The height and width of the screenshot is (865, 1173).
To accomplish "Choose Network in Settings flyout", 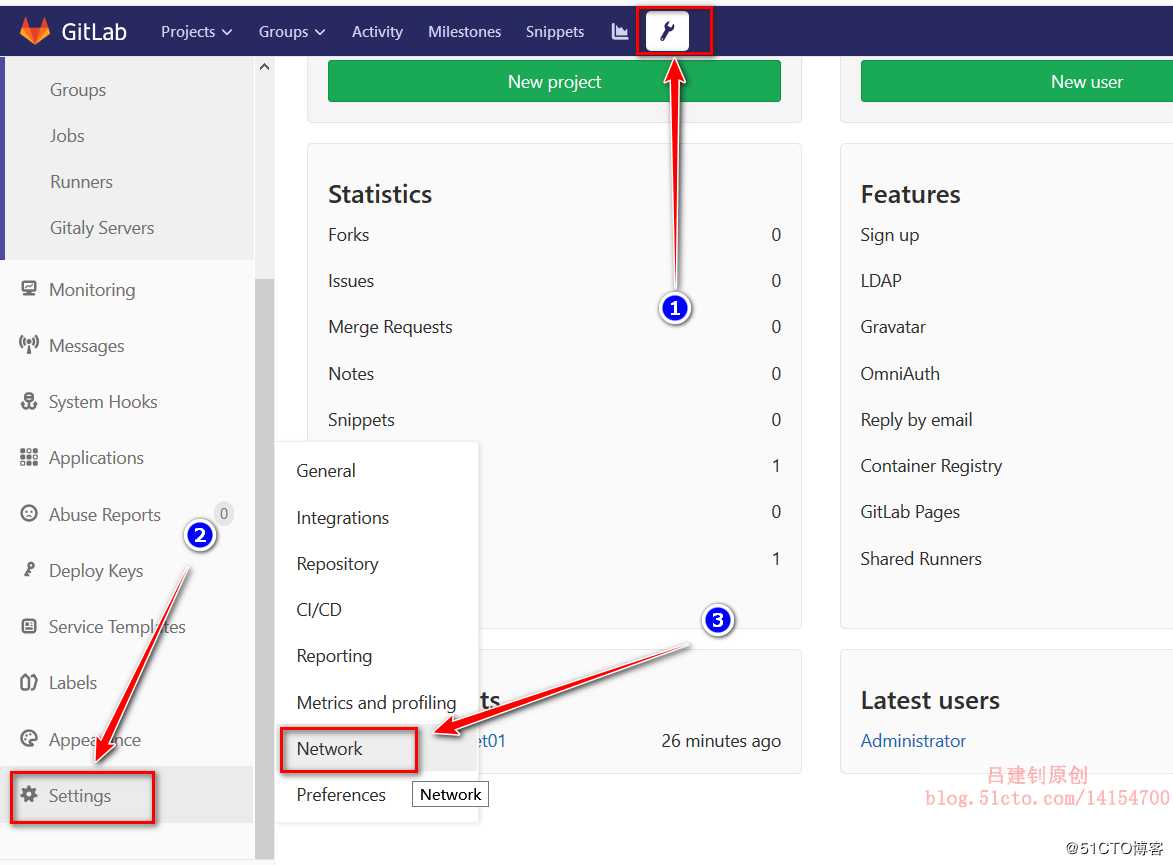I will (329, 749).
